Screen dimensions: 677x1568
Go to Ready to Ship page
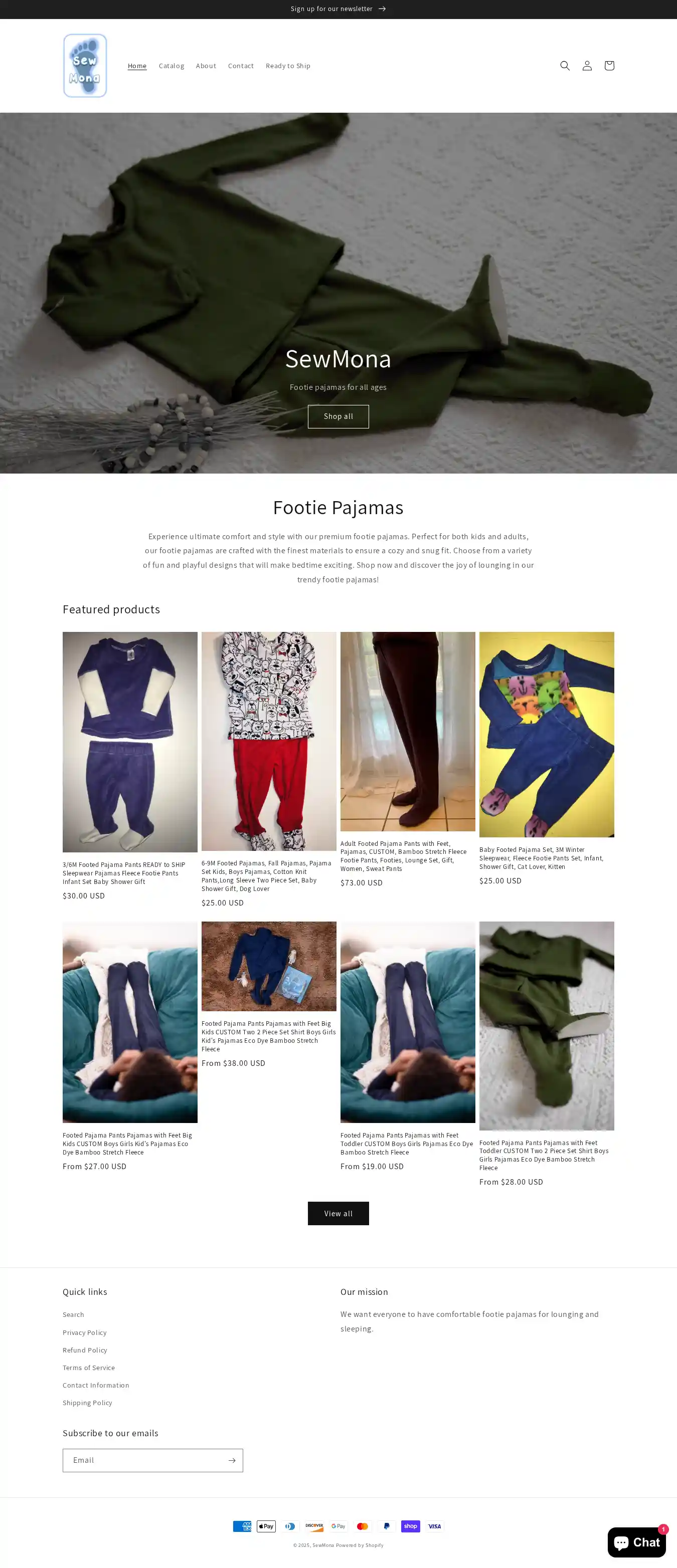(288, 66)
